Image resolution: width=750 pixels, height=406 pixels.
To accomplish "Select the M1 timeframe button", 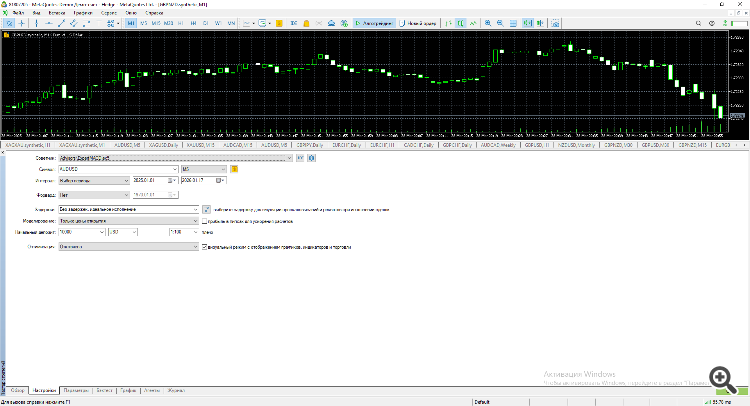I will [x=131, y=22].
